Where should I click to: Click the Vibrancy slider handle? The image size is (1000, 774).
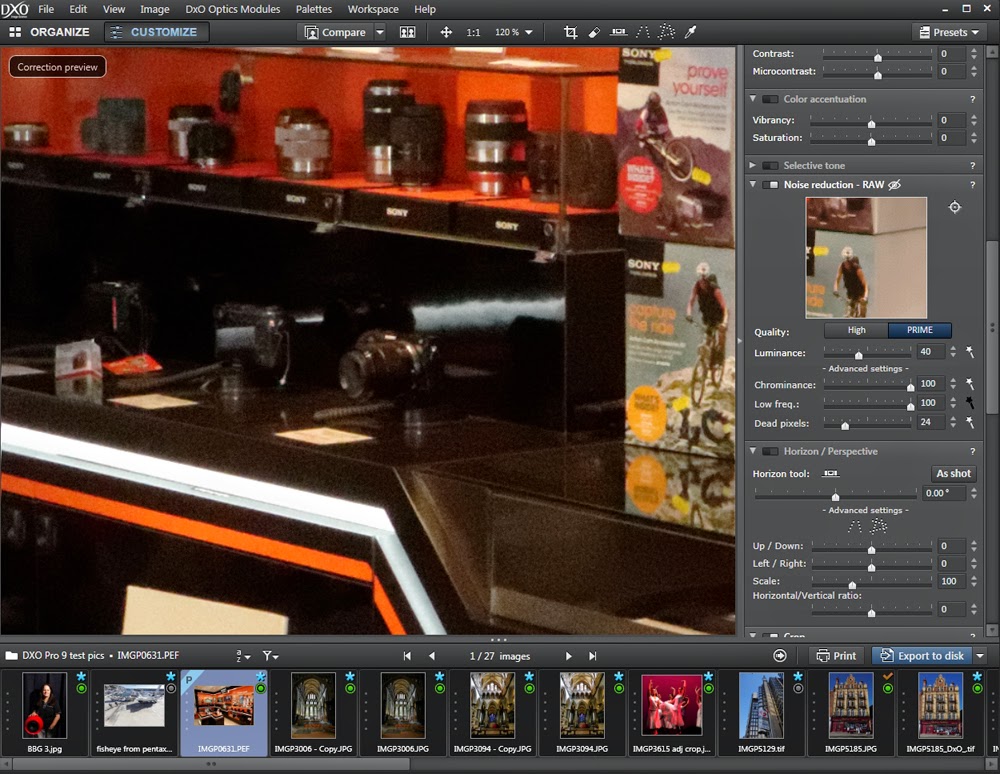(871, 123)
